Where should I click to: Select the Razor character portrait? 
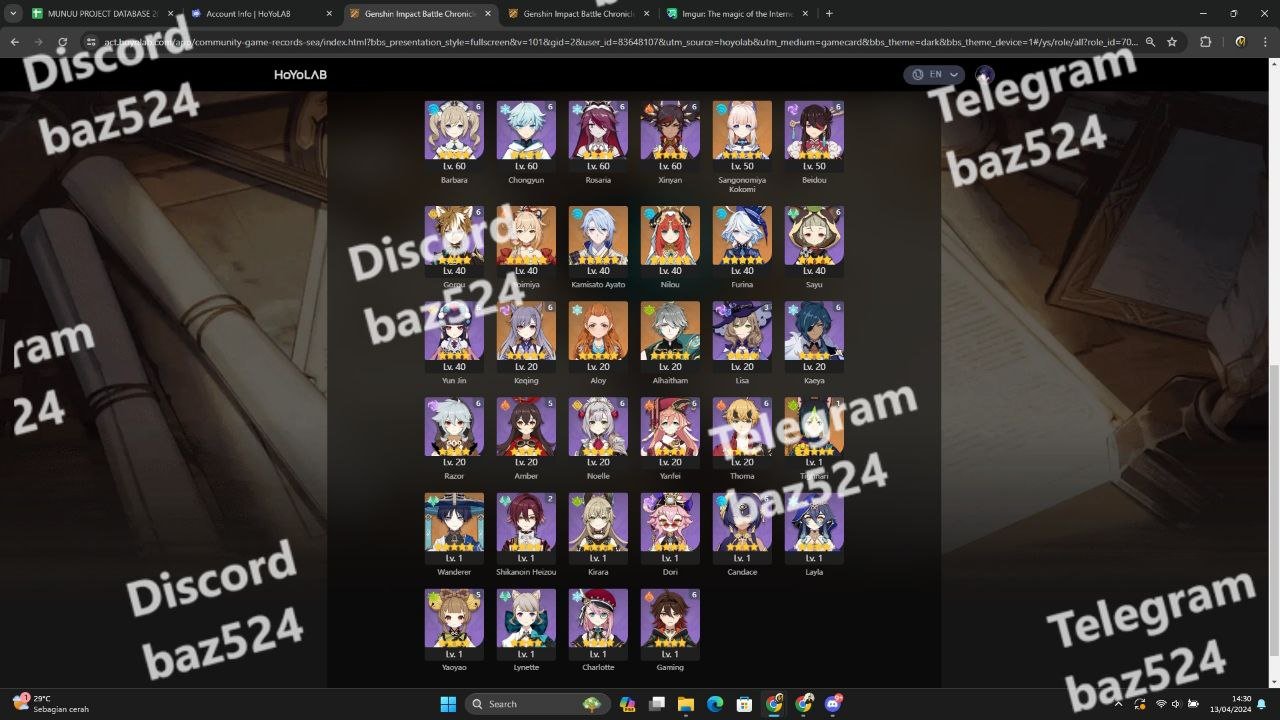(x=454, y=434)
